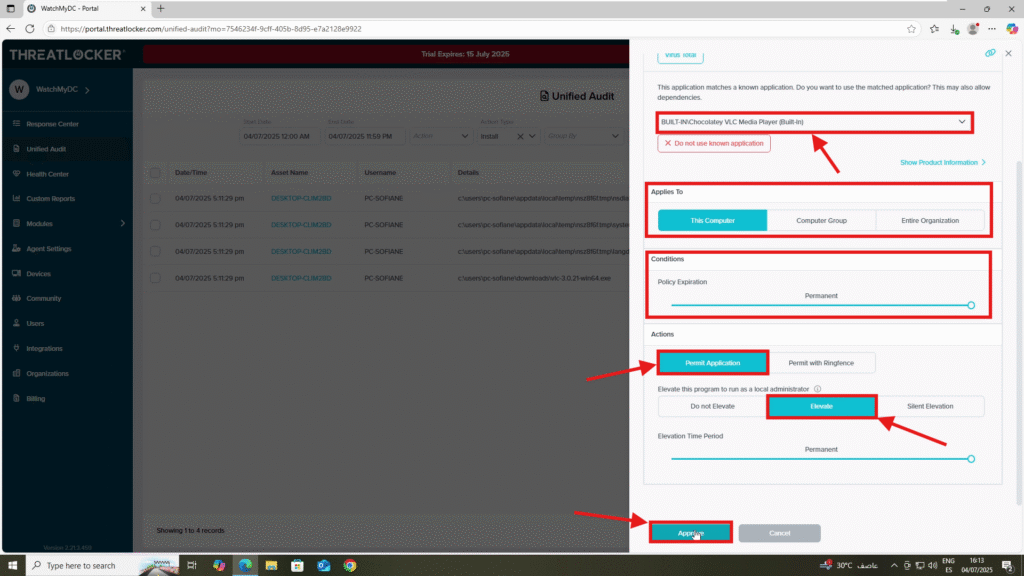The height and width of the screenshot is (576, 1024).
Task: Go back in browser history
Action: [x=10, y=29]
